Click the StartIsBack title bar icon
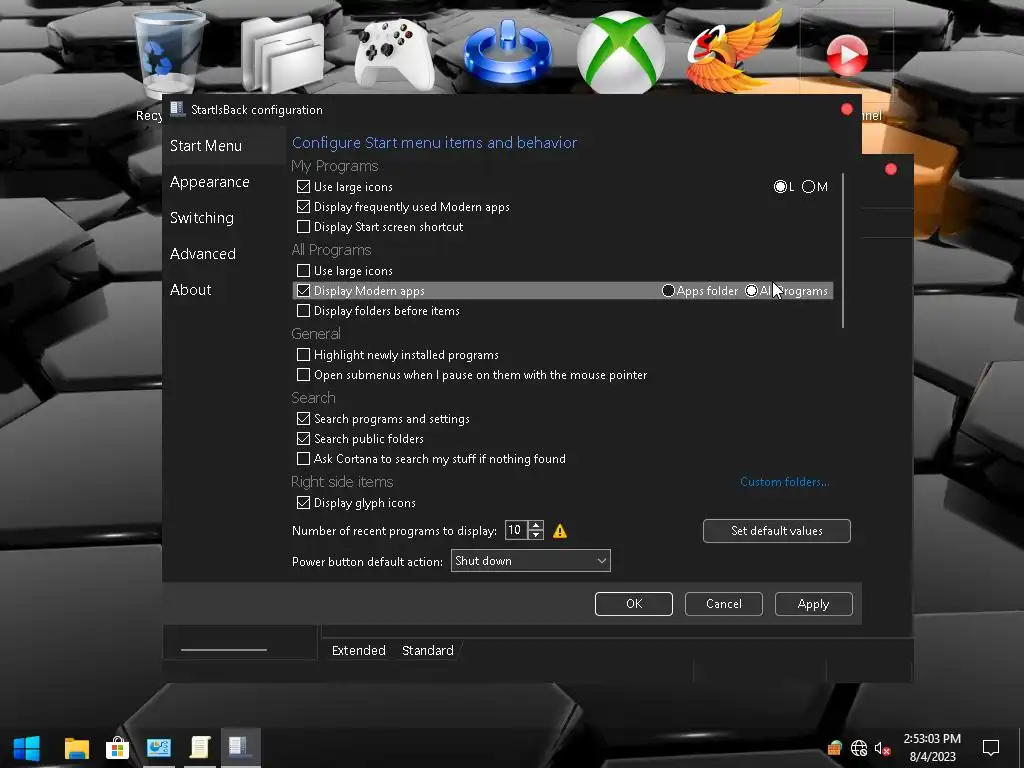The width and height of the screenshot is (1024, 768). coord(177,109)
